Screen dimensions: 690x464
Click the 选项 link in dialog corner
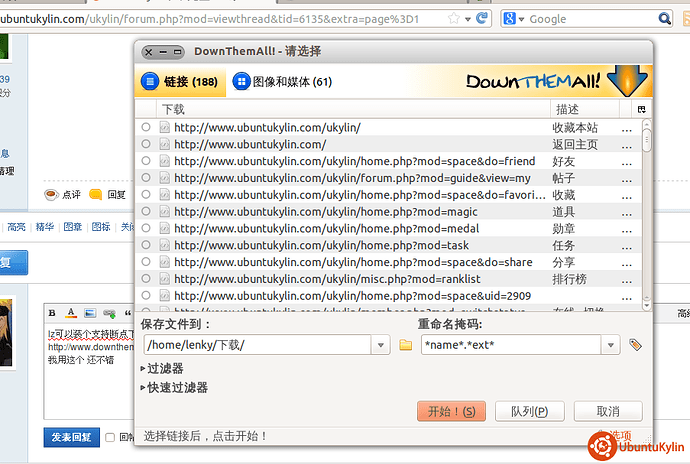click(x=621, y=435)
